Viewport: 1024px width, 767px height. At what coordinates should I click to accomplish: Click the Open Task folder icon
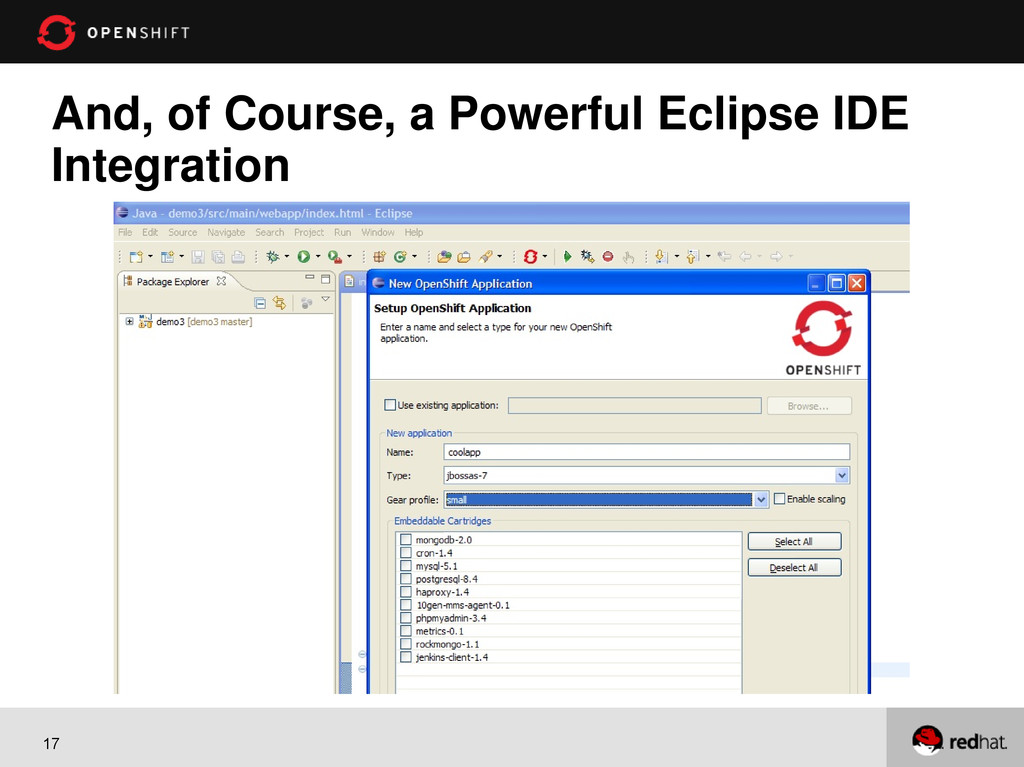tap(464, 257)
